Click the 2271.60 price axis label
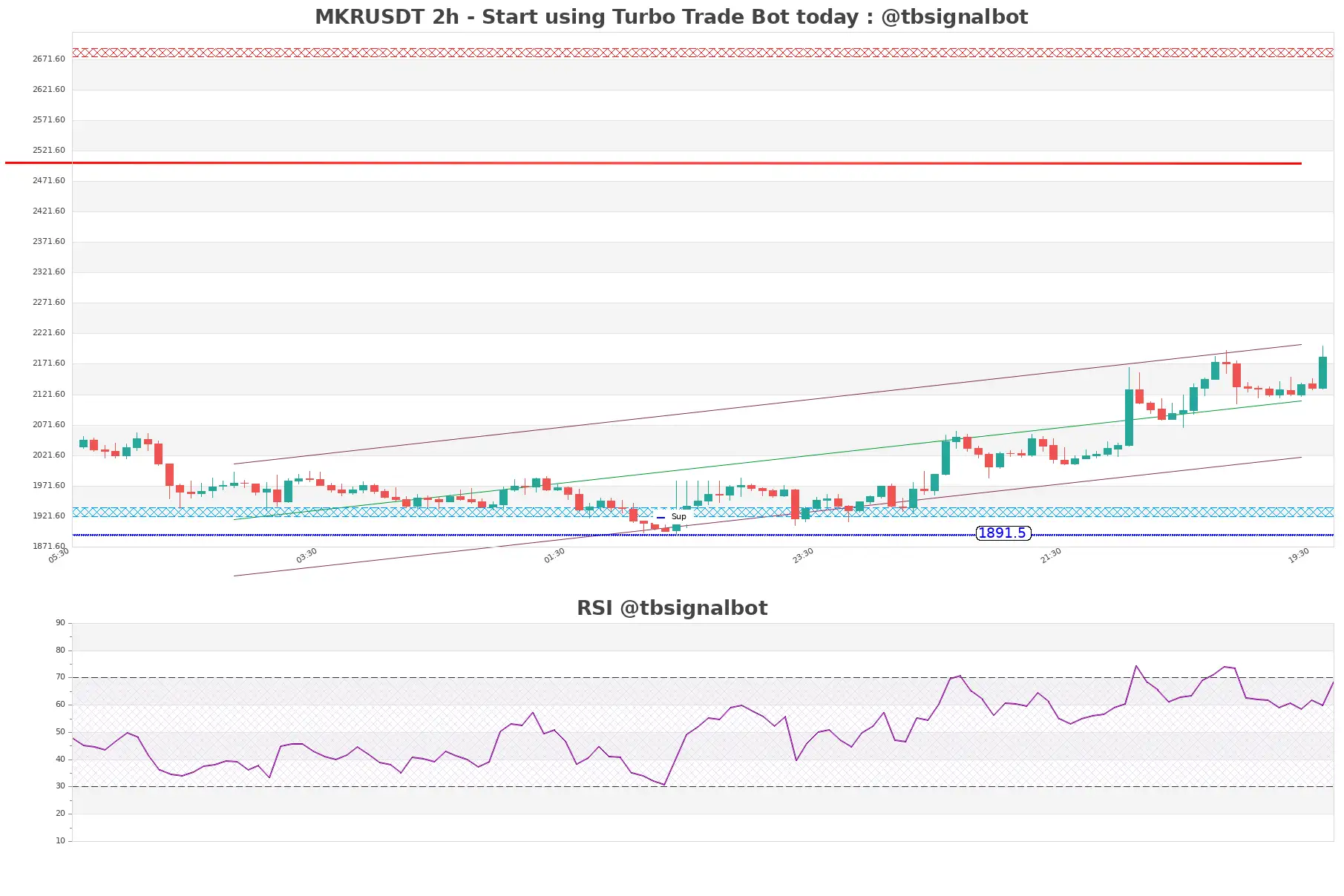 coord(49,302)
